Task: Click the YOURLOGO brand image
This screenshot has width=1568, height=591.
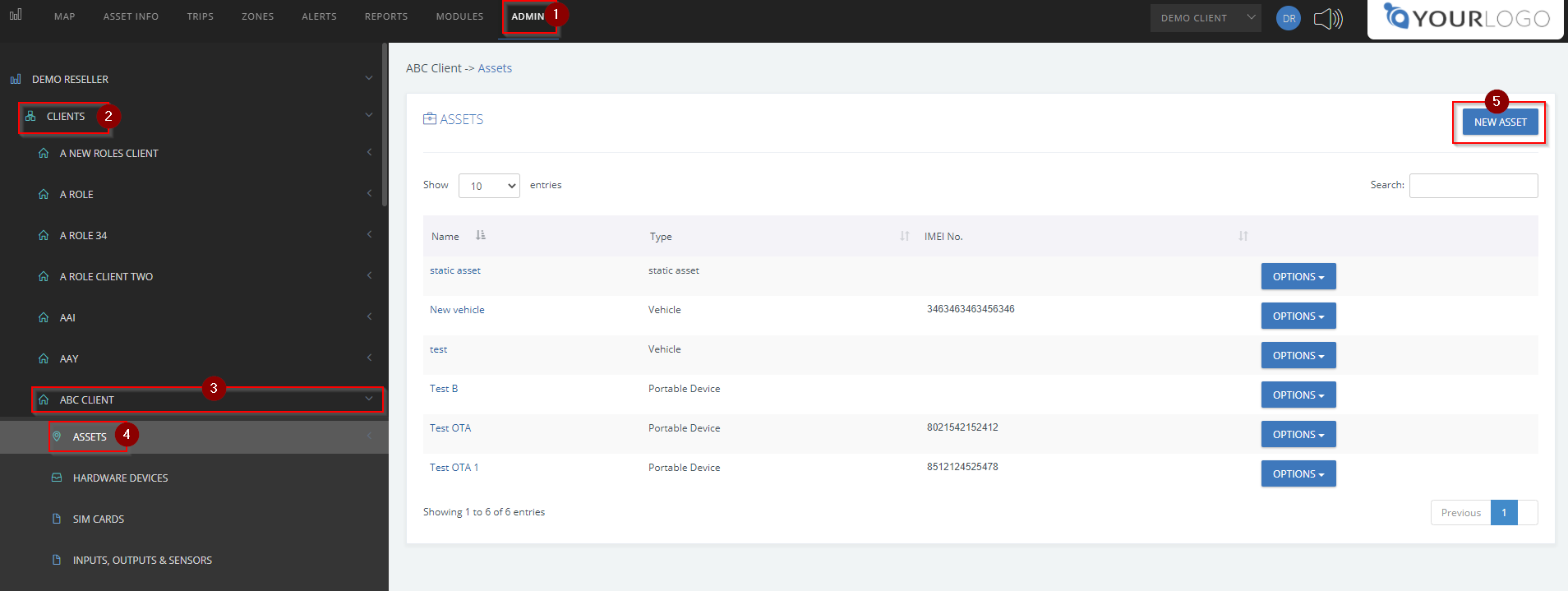Action: (x=1467, y=18)
